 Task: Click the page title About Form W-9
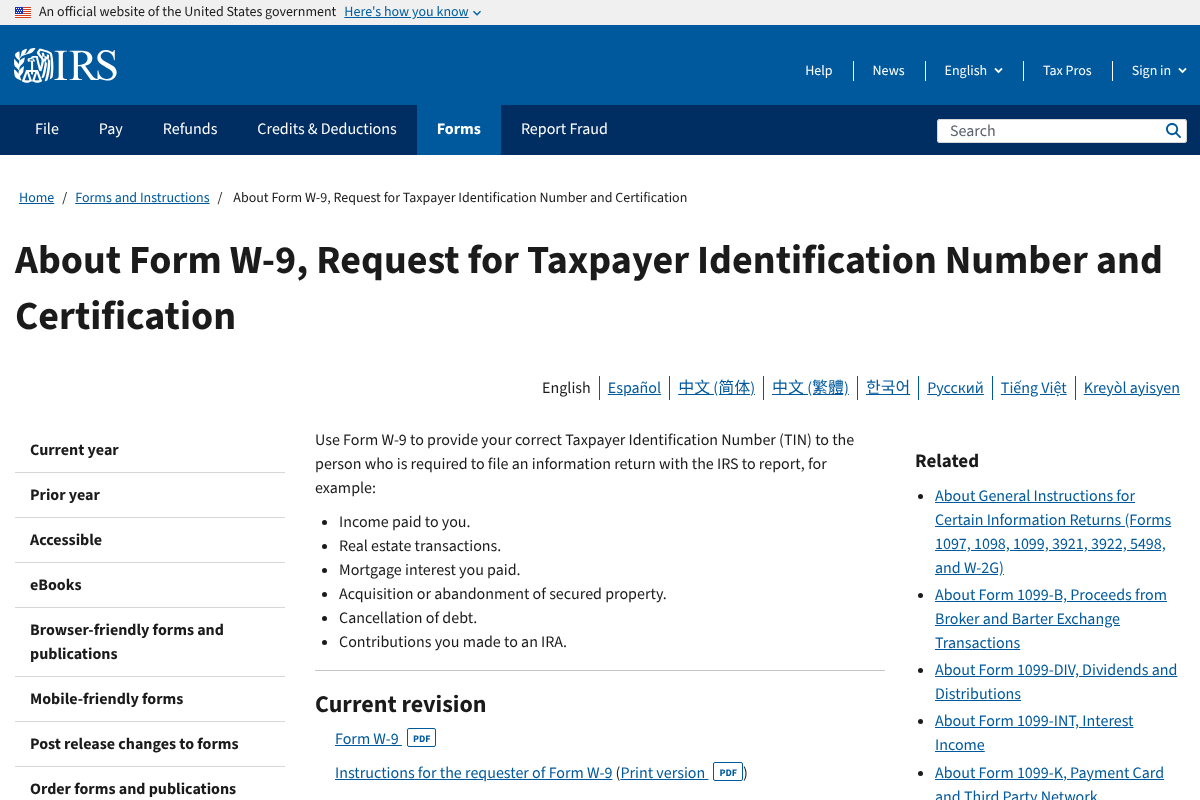588,288
